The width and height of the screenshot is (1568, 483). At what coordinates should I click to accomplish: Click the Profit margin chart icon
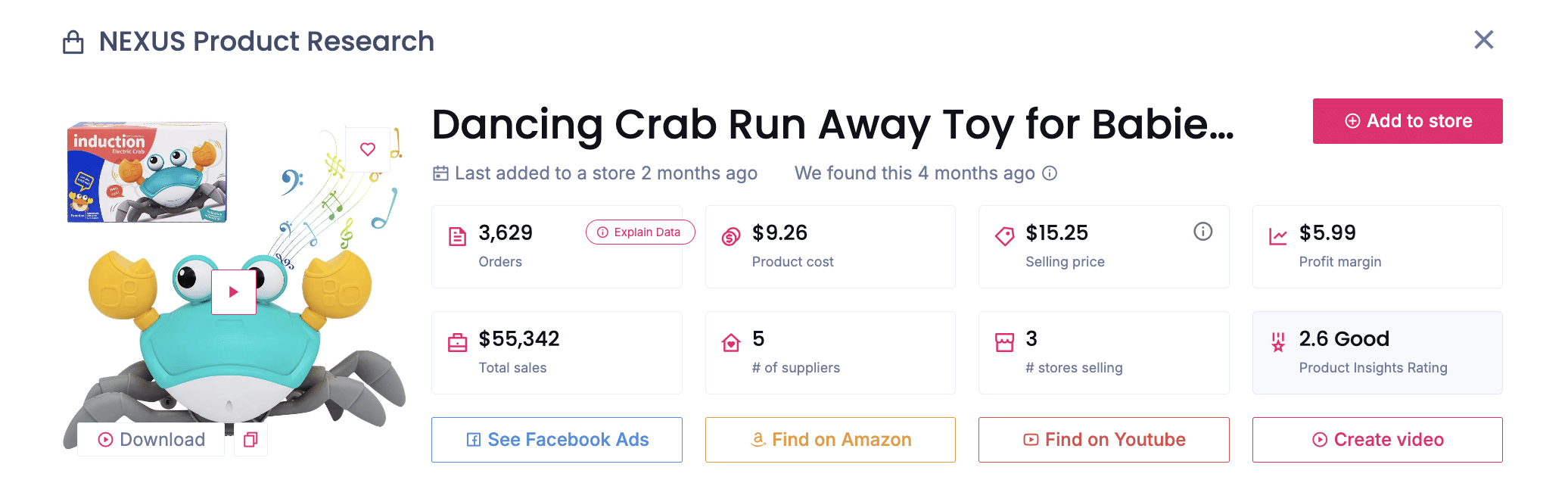tap(1277, 237)
